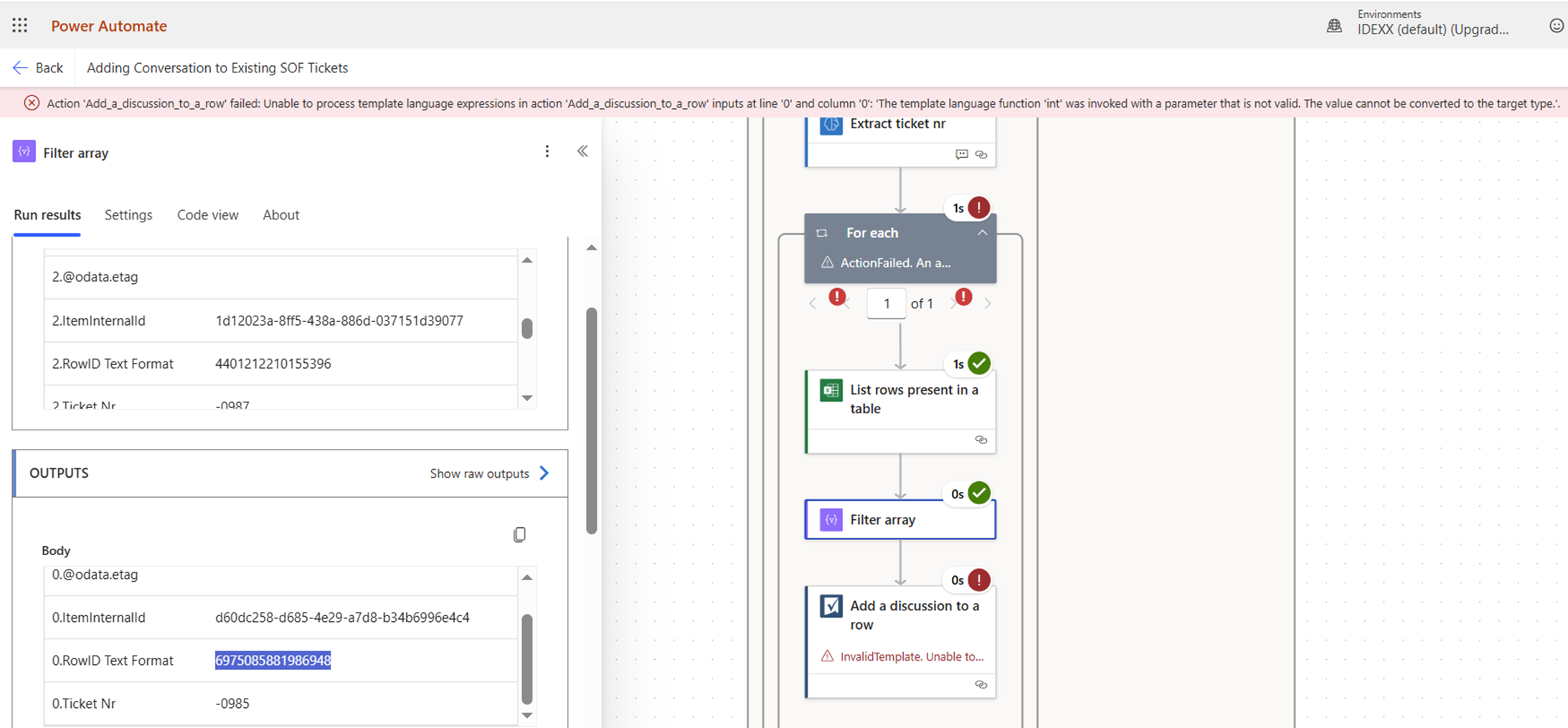Click InvalidTemplate error message text
1568x728 pixels.
click(x=912, y=656)
